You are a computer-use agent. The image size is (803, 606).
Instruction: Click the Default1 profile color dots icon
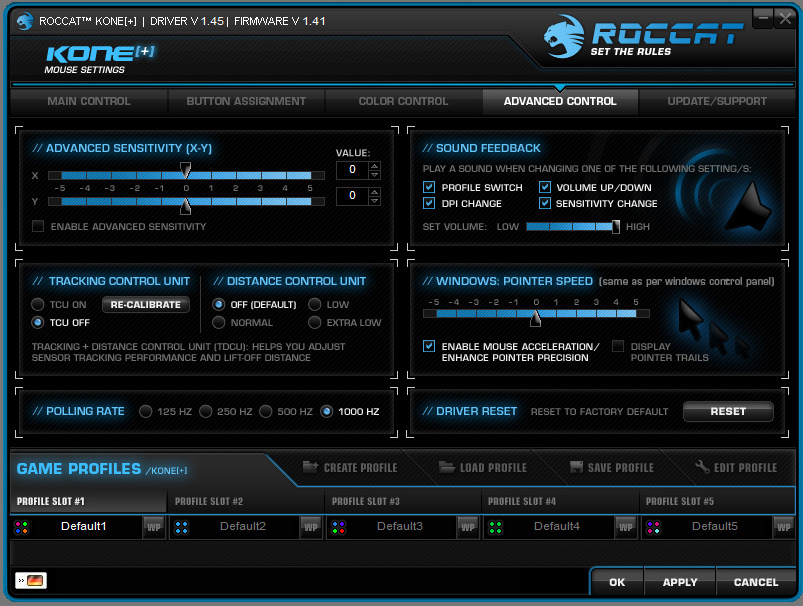point(22,527)
